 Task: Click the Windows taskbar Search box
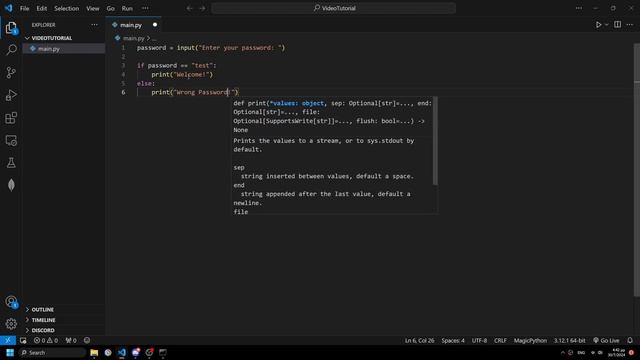coord(52,352)
